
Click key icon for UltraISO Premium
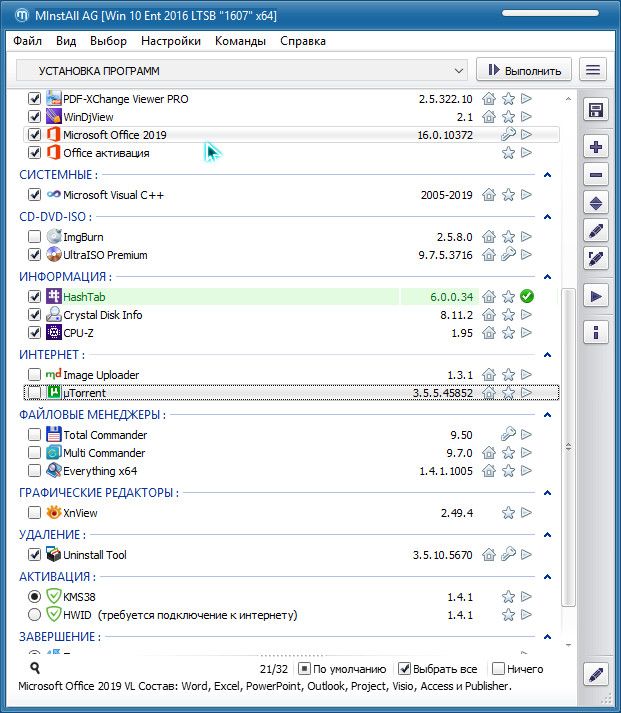pos(508,255)
